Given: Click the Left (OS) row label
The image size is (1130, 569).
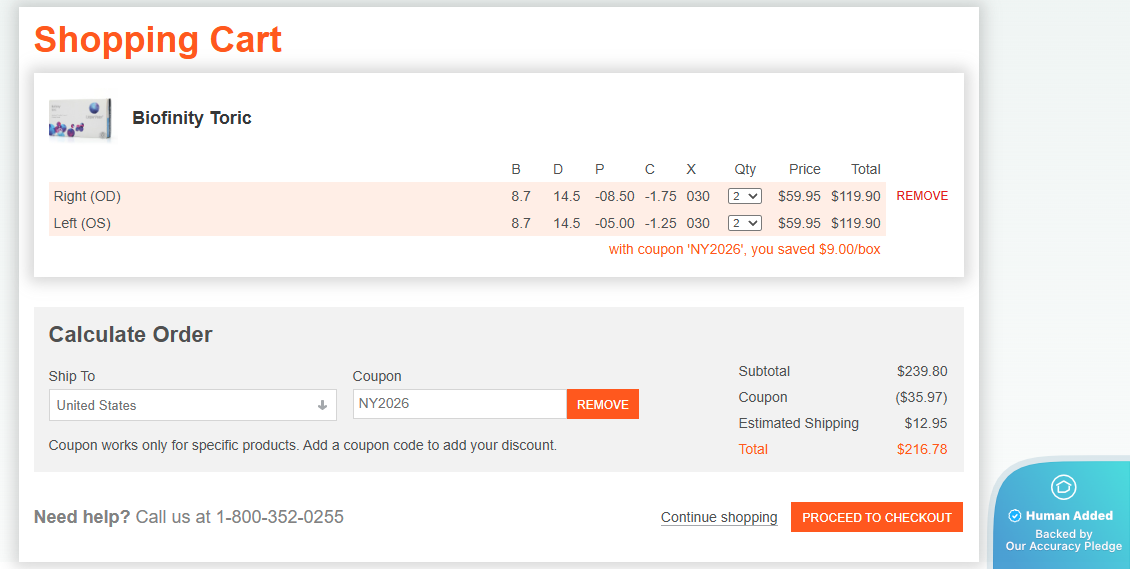Looking at the screenshot, I should click(82, 223).
